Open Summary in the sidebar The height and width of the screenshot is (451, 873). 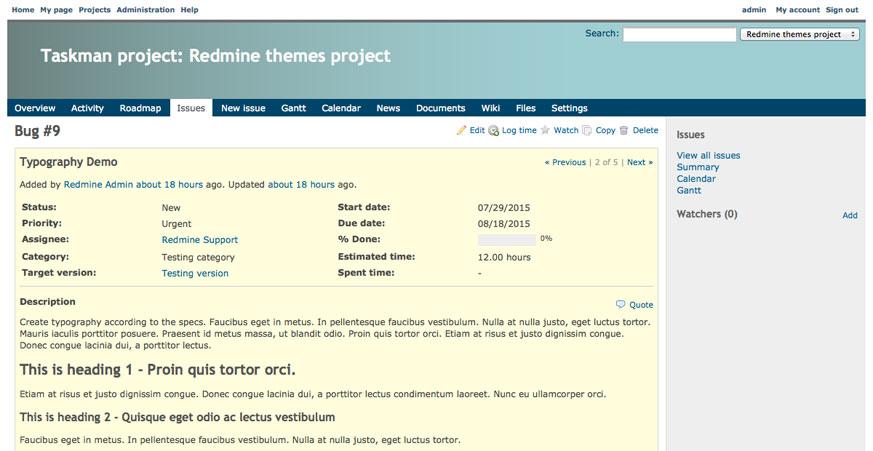(698, 167)
